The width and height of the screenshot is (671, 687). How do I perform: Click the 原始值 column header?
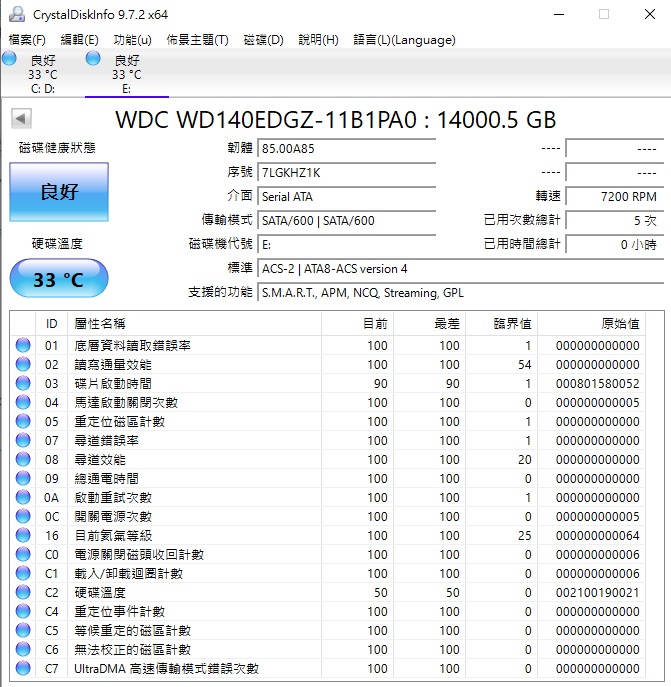591,324
